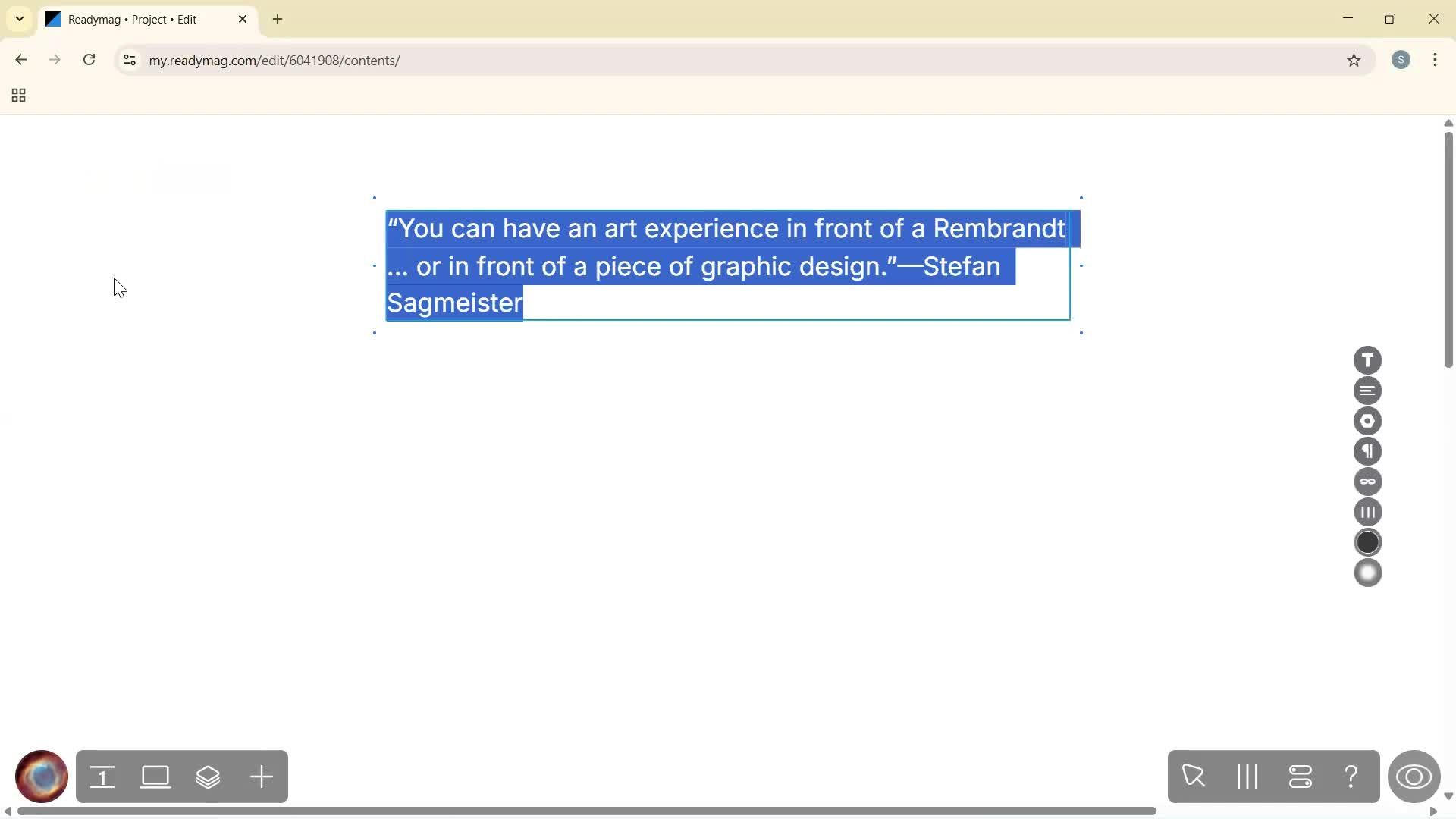Toggle the grid columns control in bottom toolbar
Viewport: 1456px width, 819px height.
1247,777
